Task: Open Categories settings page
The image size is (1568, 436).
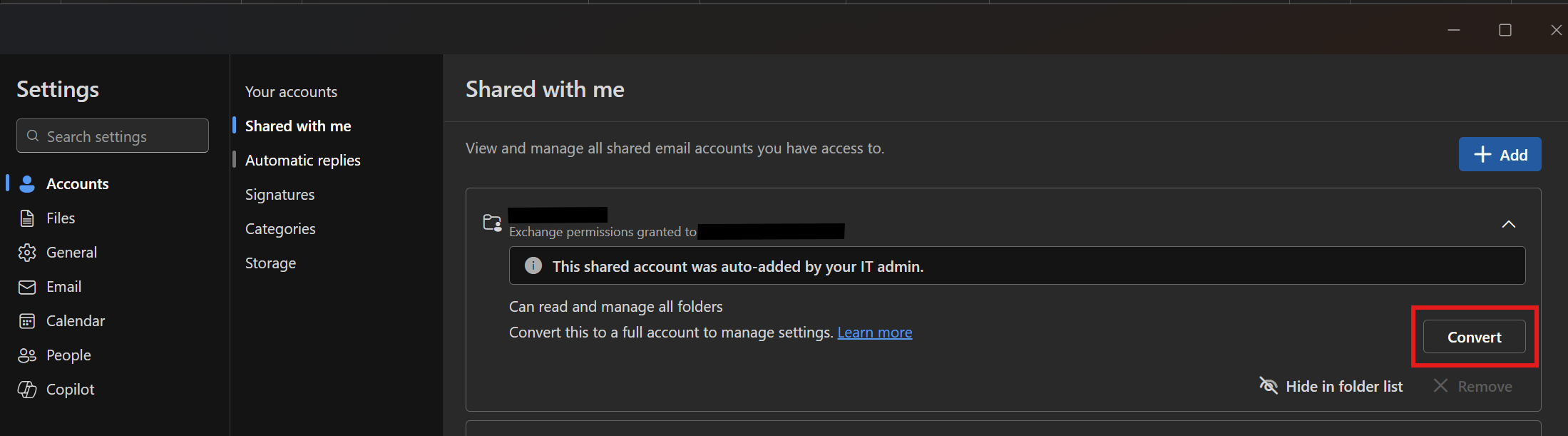Action: point(280,228)
